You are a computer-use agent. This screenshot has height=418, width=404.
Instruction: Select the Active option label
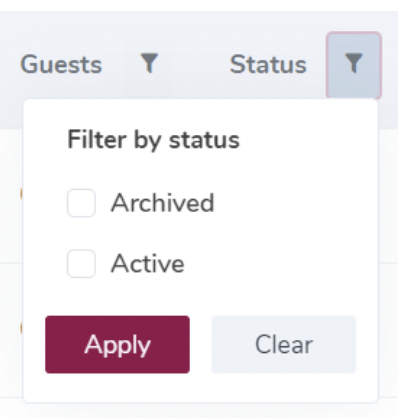click(148, 263)
